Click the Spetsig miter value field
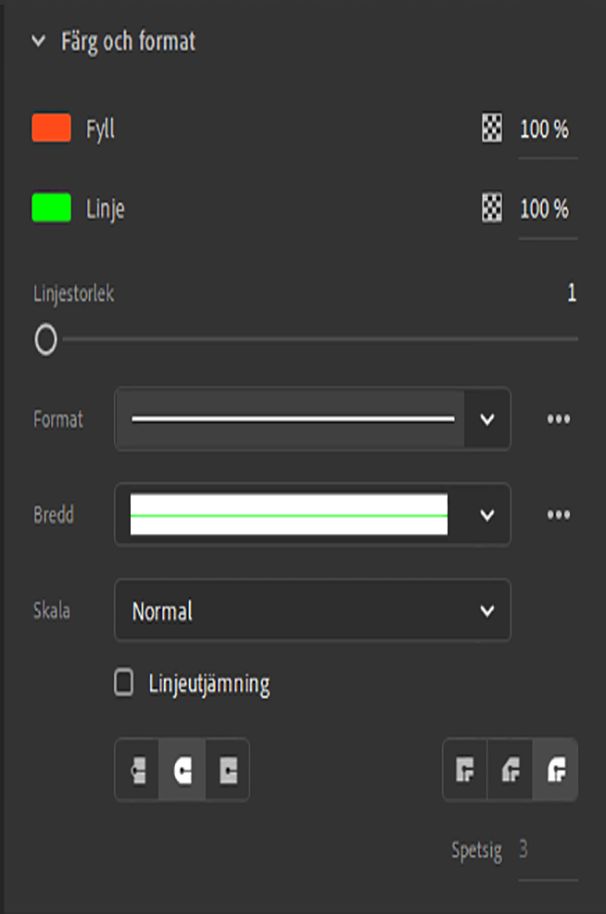This screenshot has width=606, height=914. [x=543, y=850]
